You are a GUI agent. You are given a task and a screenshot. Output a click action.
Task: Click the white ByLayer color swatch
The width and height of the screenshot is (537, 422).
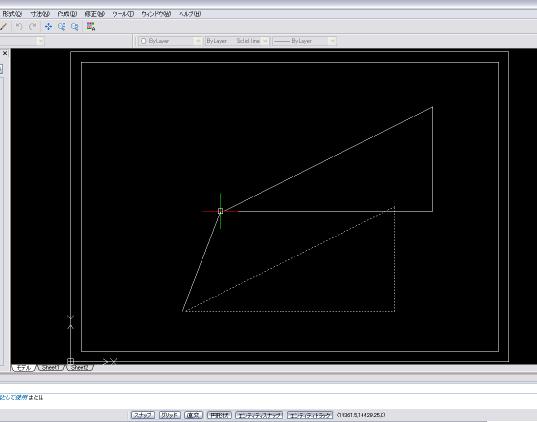point(143,41)
